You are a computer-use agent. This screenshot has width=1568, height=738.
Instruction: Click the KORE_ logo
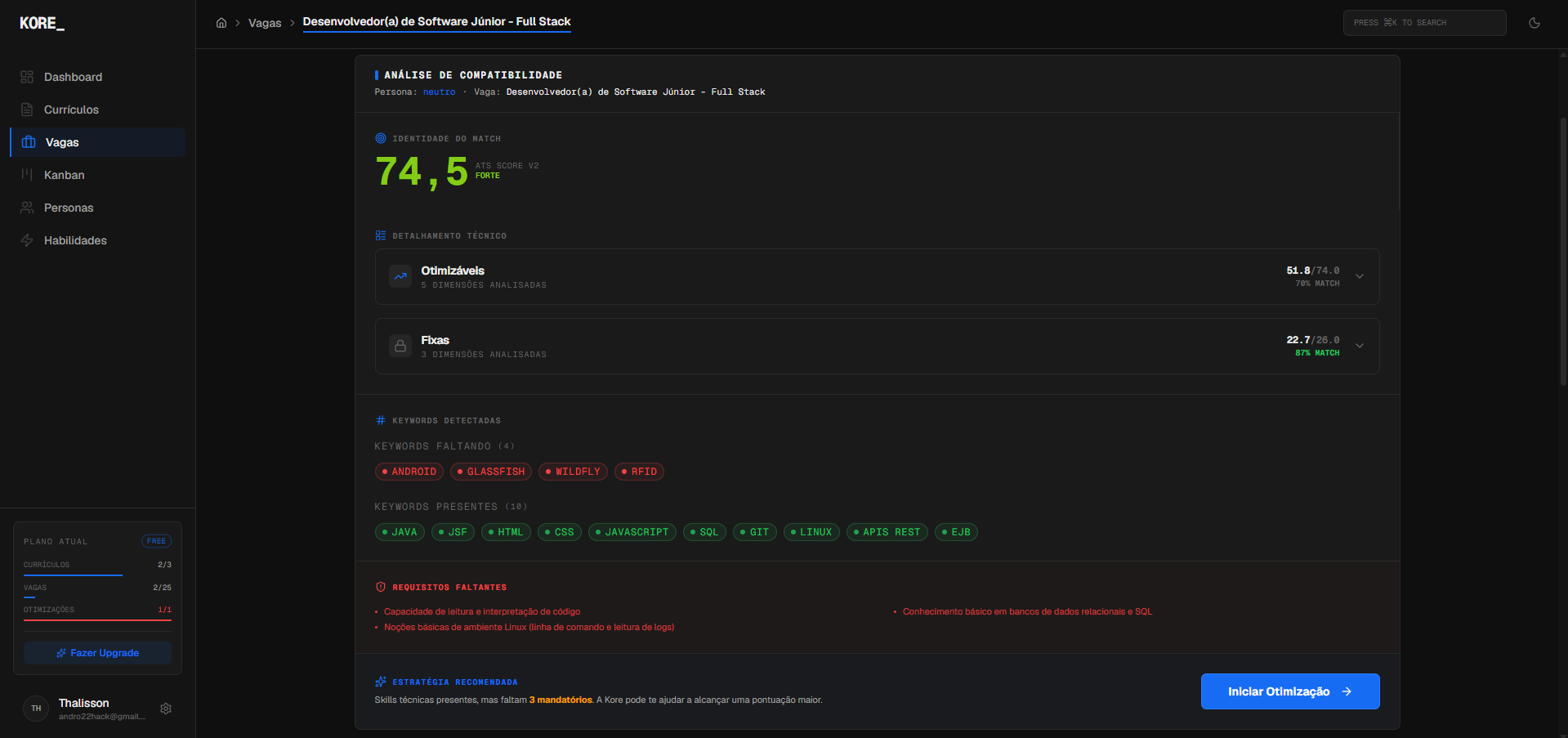point(42,24)
